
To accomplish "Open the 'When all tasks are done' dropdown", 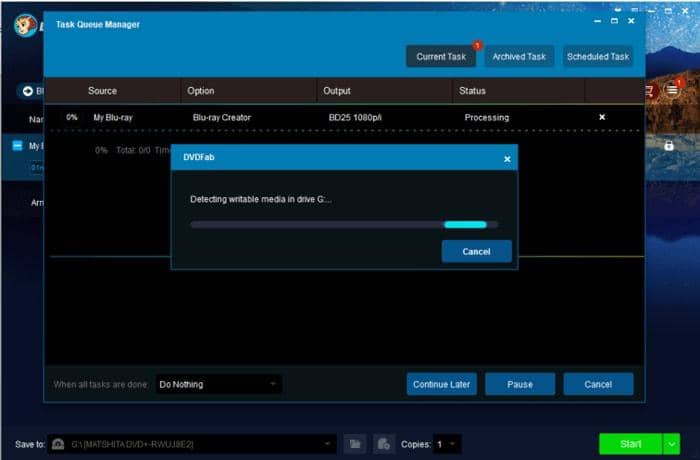I will [218, 384].
